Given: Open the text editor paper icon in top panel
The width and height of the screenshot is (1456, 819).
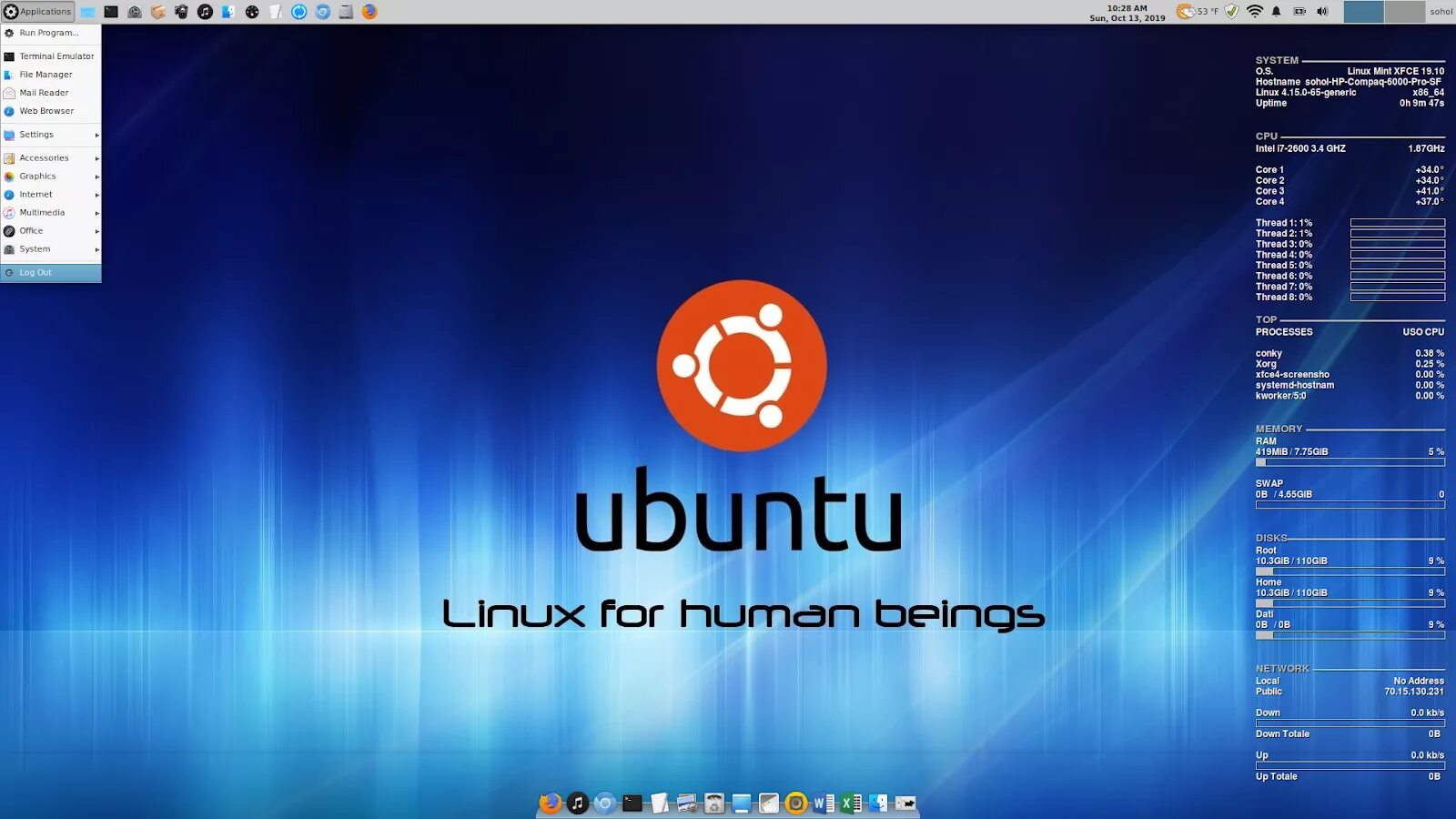Looking at the screenshot, I should click(x=276, y=12).
